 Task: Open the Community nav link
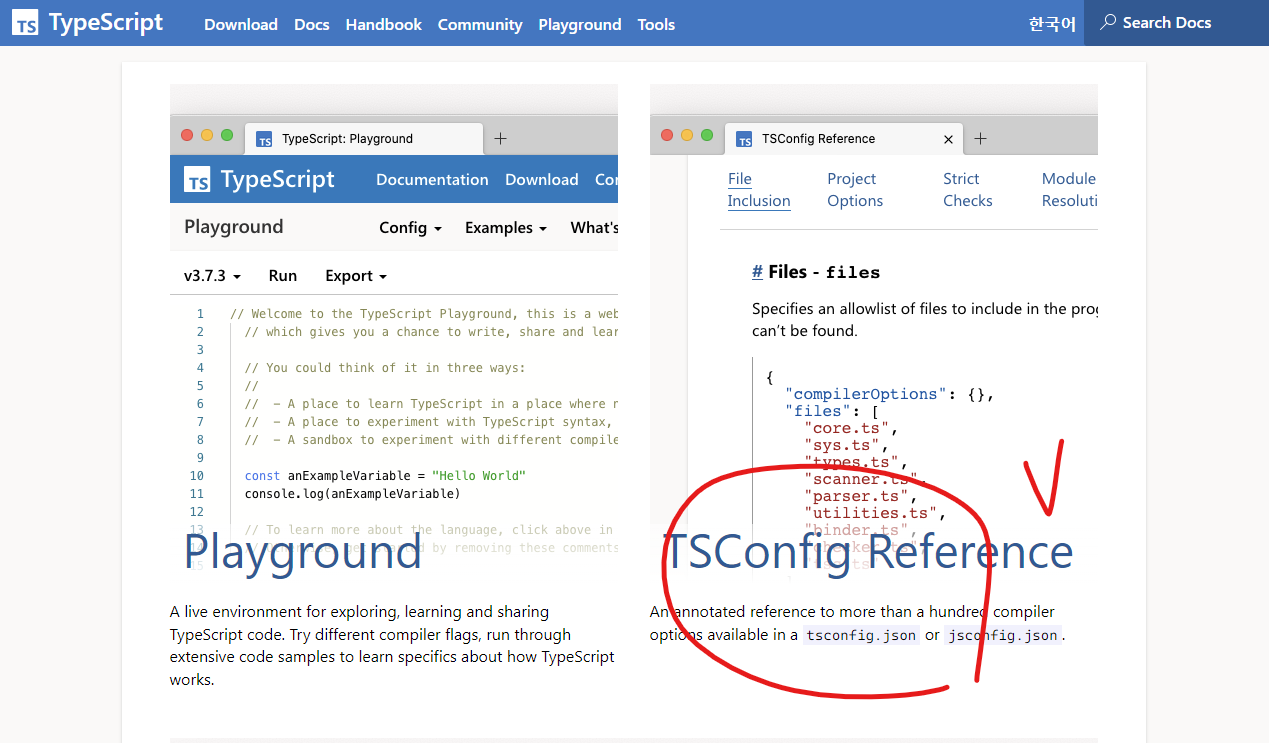(480, 24)
